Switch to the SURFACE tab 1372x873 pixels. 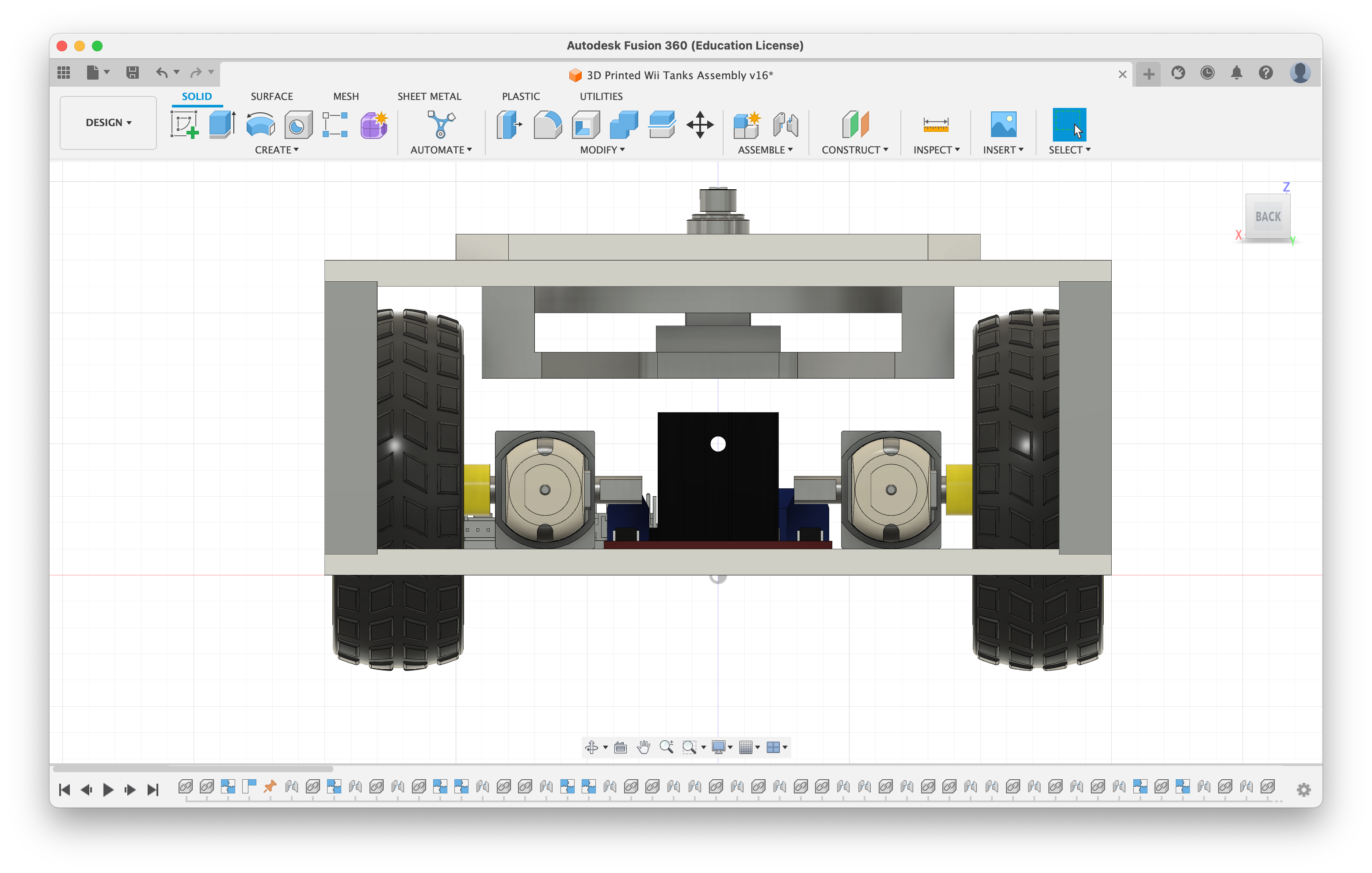click(x=272, y=96)
